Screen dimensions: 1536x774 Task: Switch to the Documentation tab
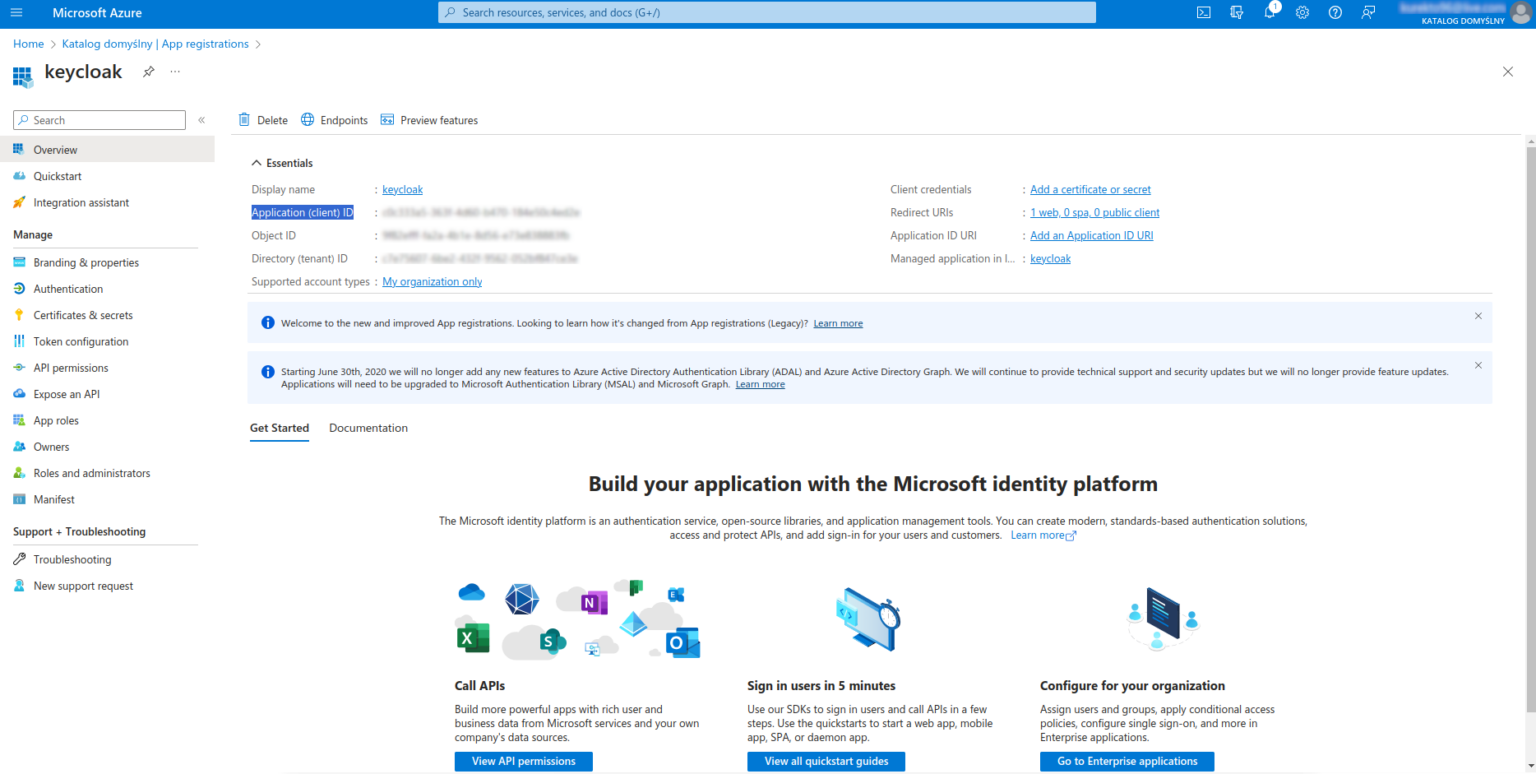point(368,427)
